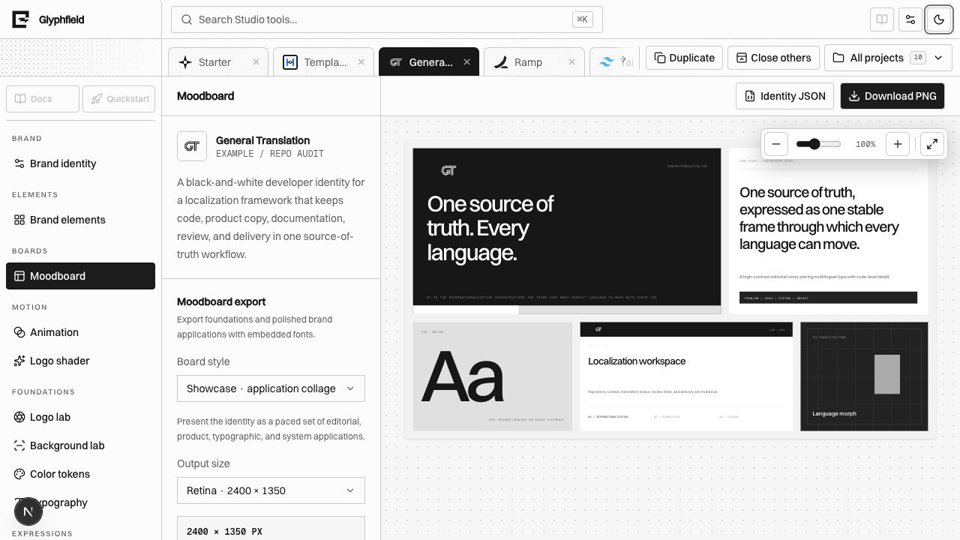Select Moodboard in sidebar
Viewport: 960px width, 540px height.
coord(80,276)
